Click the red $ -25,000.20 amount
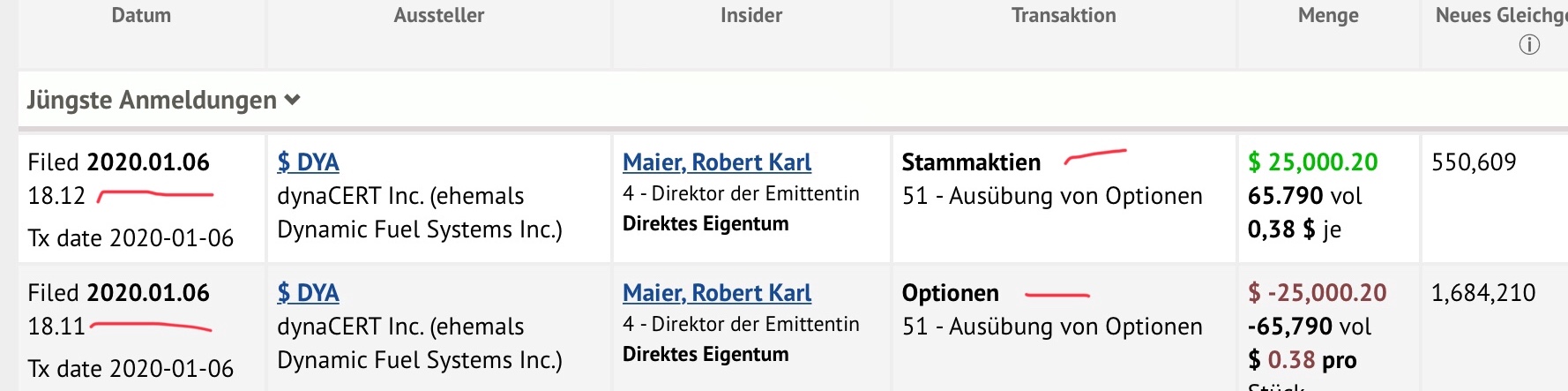This screenshot has width=1568, height=391. [x=1317, y=293]
